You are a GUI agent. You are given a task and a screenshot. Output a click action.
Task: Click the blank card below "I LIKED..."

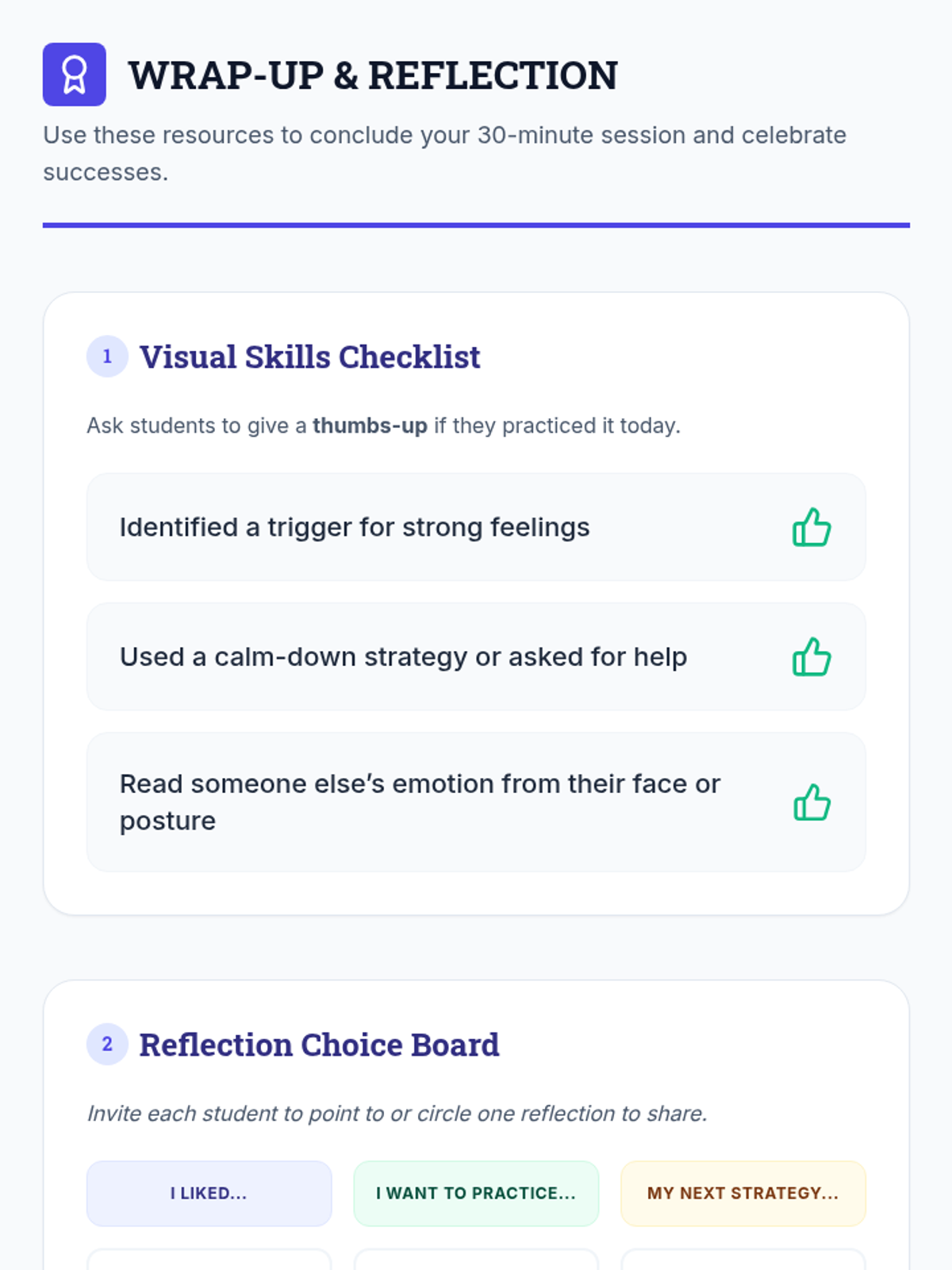click(x=209, y=1260)
